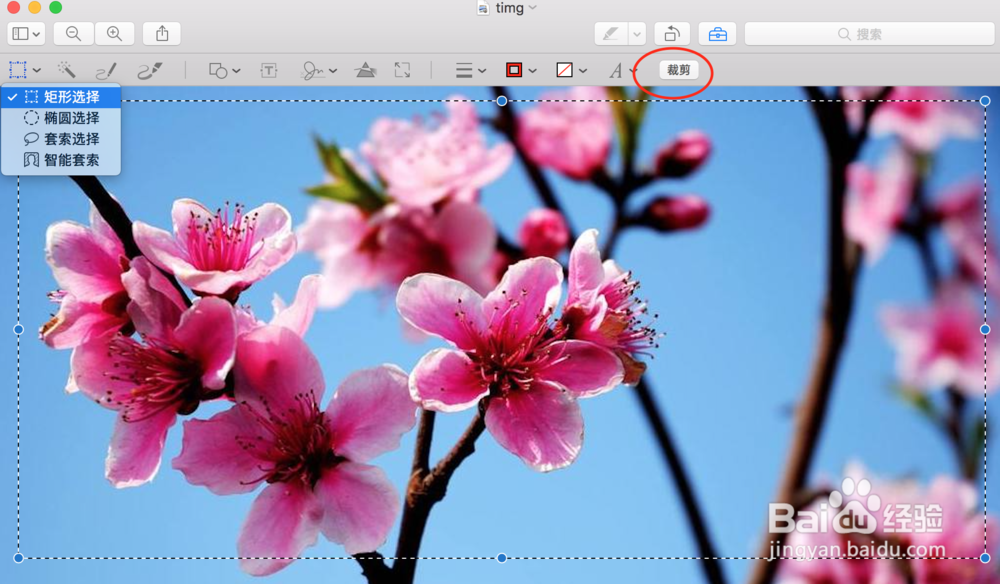Open the Share button
Screen dimensions: 1000x584
162,34
